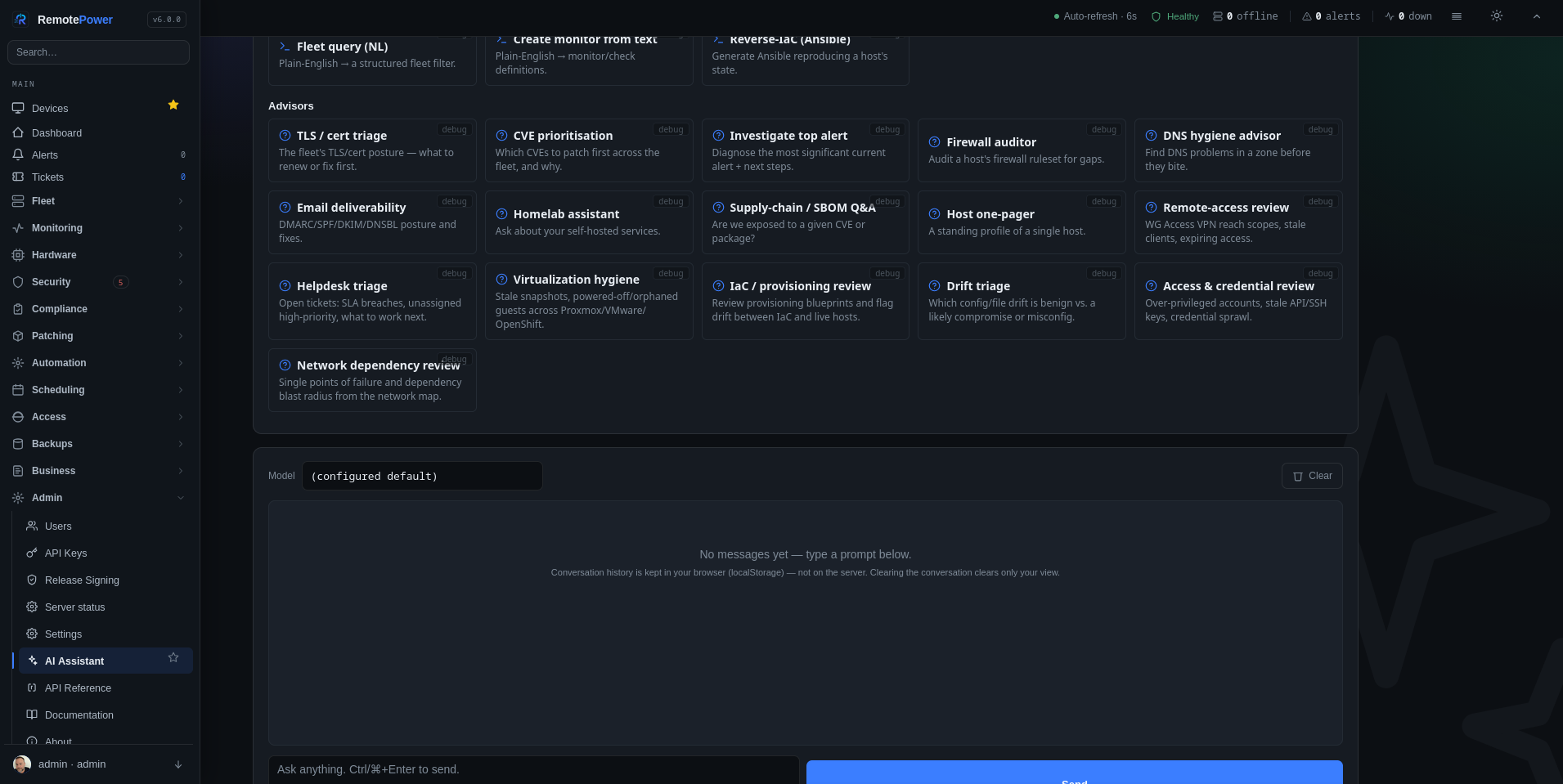
Task: Expand the Security section chevron
Action: (x=181, y=282)
